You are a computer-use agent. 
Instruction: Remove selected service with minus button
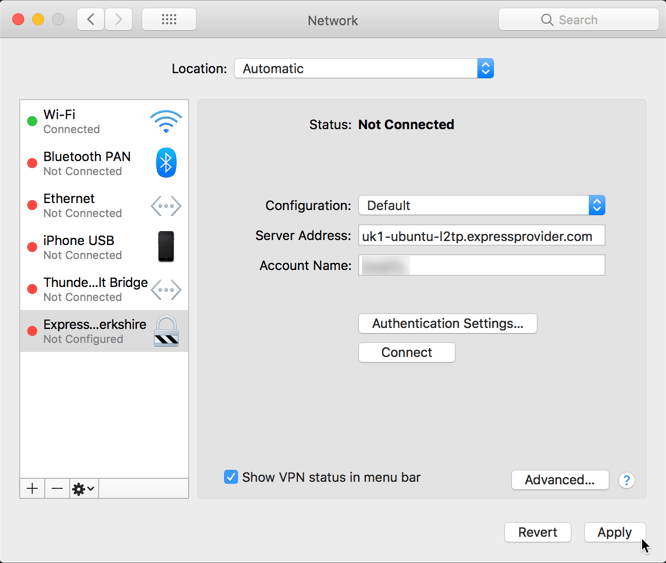click(57, 489)
